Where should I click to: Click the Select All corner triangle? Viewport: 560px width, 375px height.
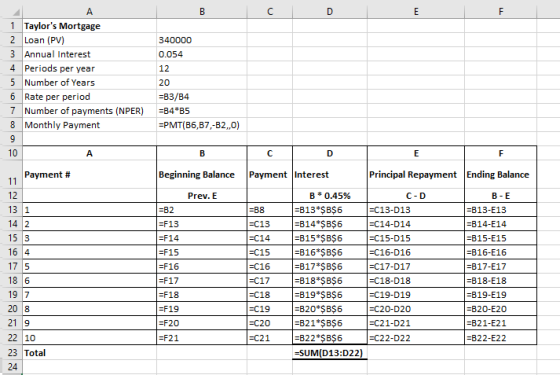[x=16, y=13]
